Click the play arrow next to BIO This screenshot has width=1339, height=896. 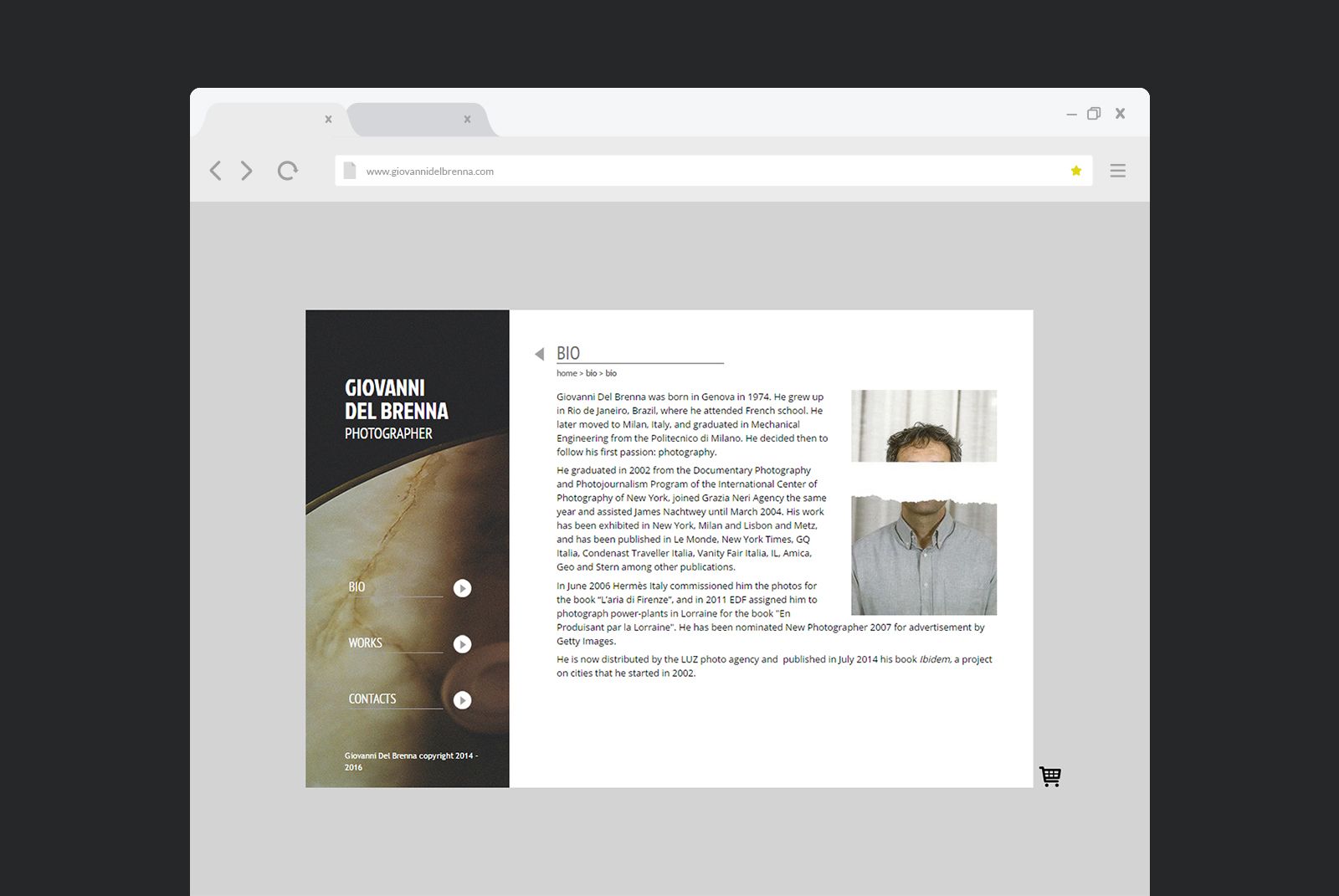click(x=462, y=588)
